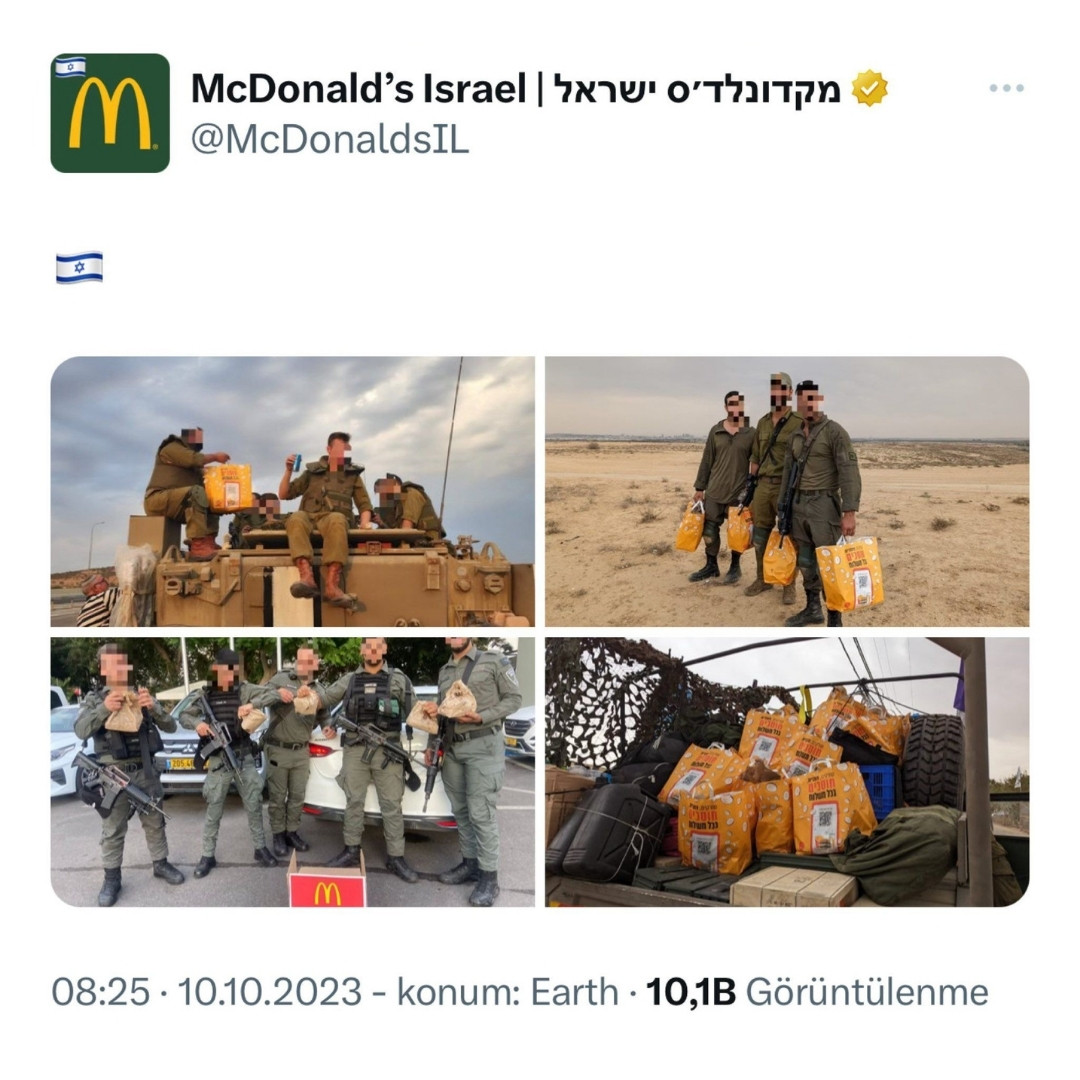Click the golden arches M logo in avatar
Screen dimensions: 1080x1080
pyautogui.click(x=110, y=114)
